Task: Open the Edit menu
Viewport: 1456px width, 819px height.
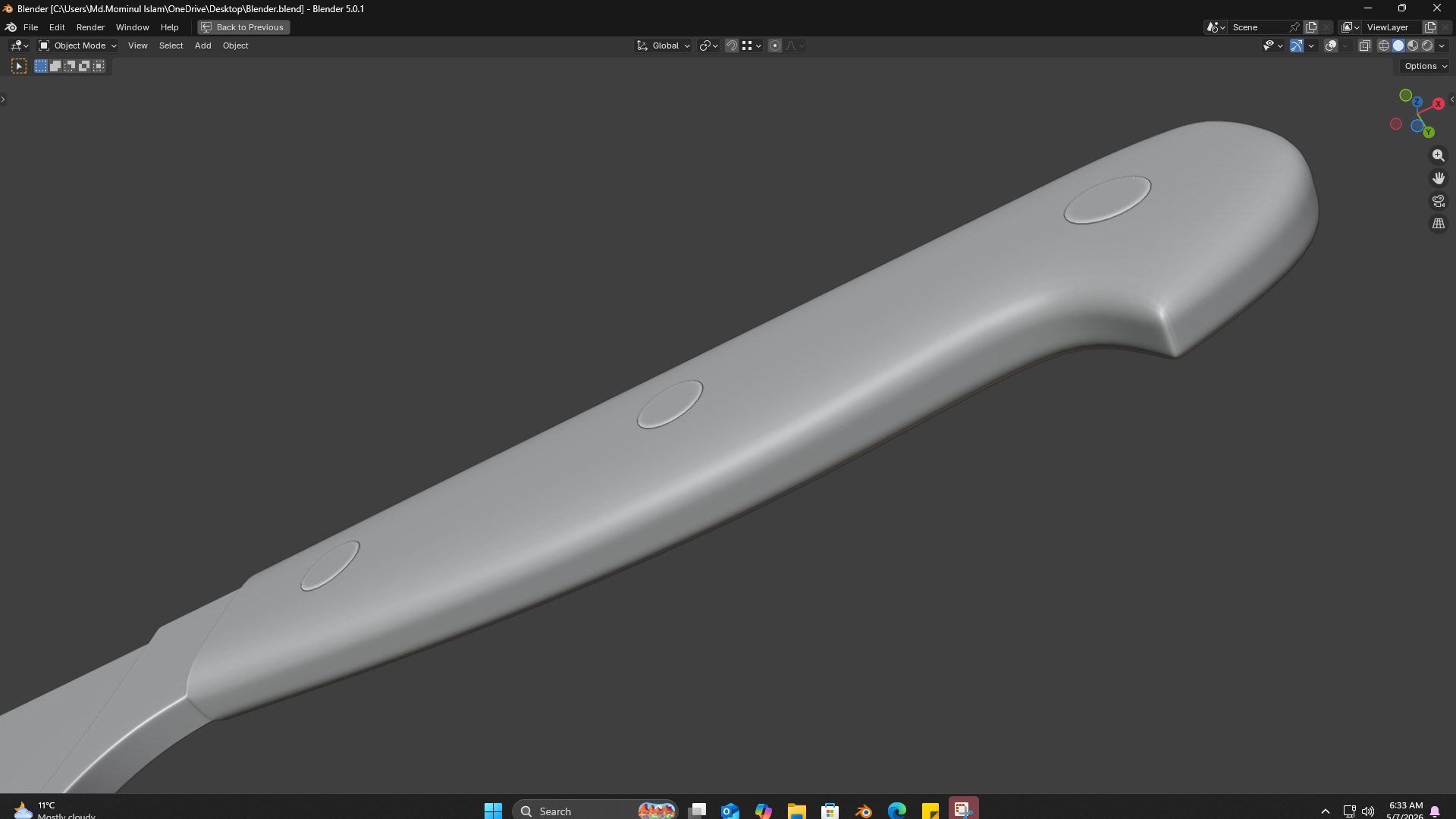Action: pyautogui.click(x=57, y=27)
